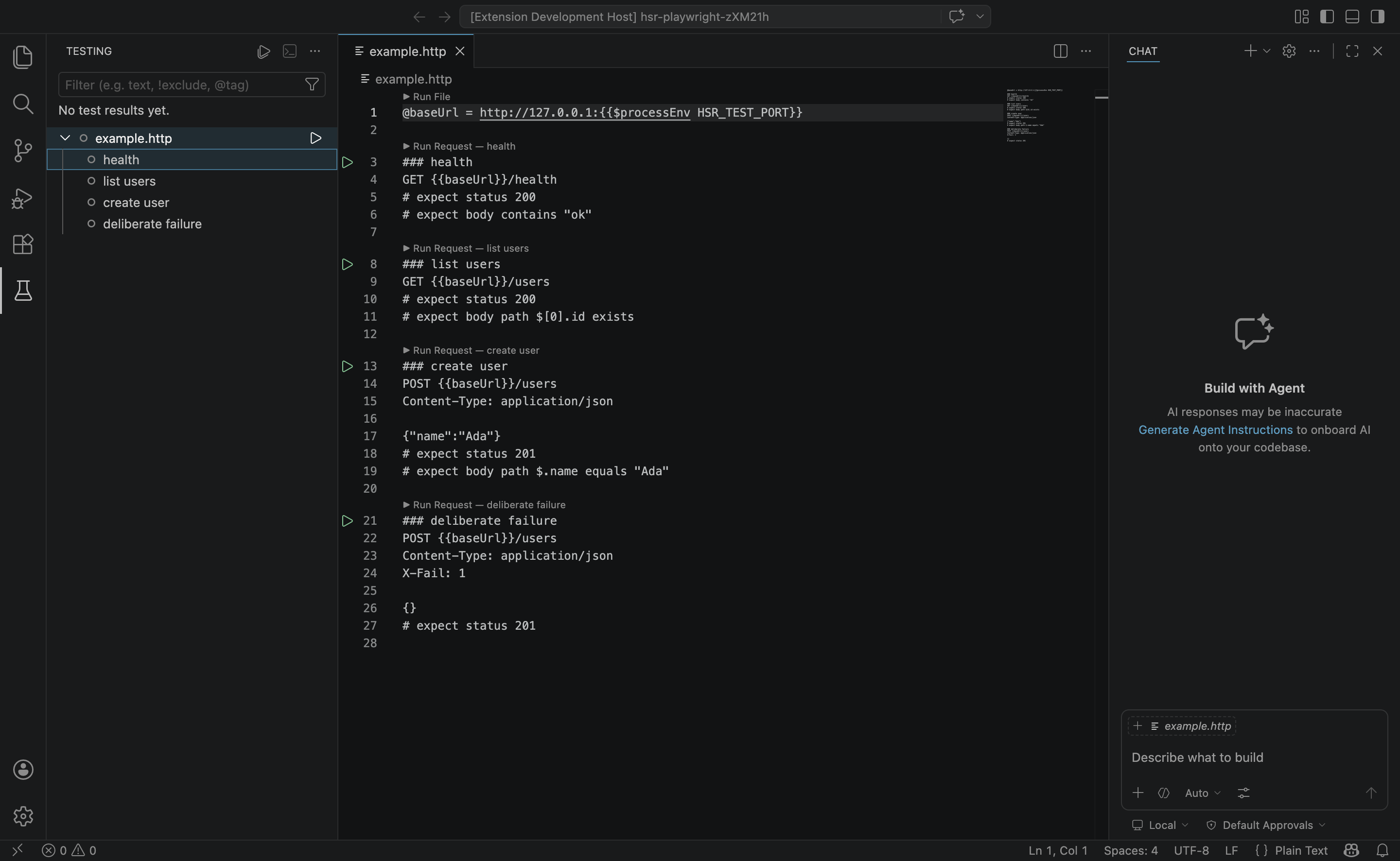
Task: Open Generate Agent Instructions link
Action: click(x=1215, y=430)
